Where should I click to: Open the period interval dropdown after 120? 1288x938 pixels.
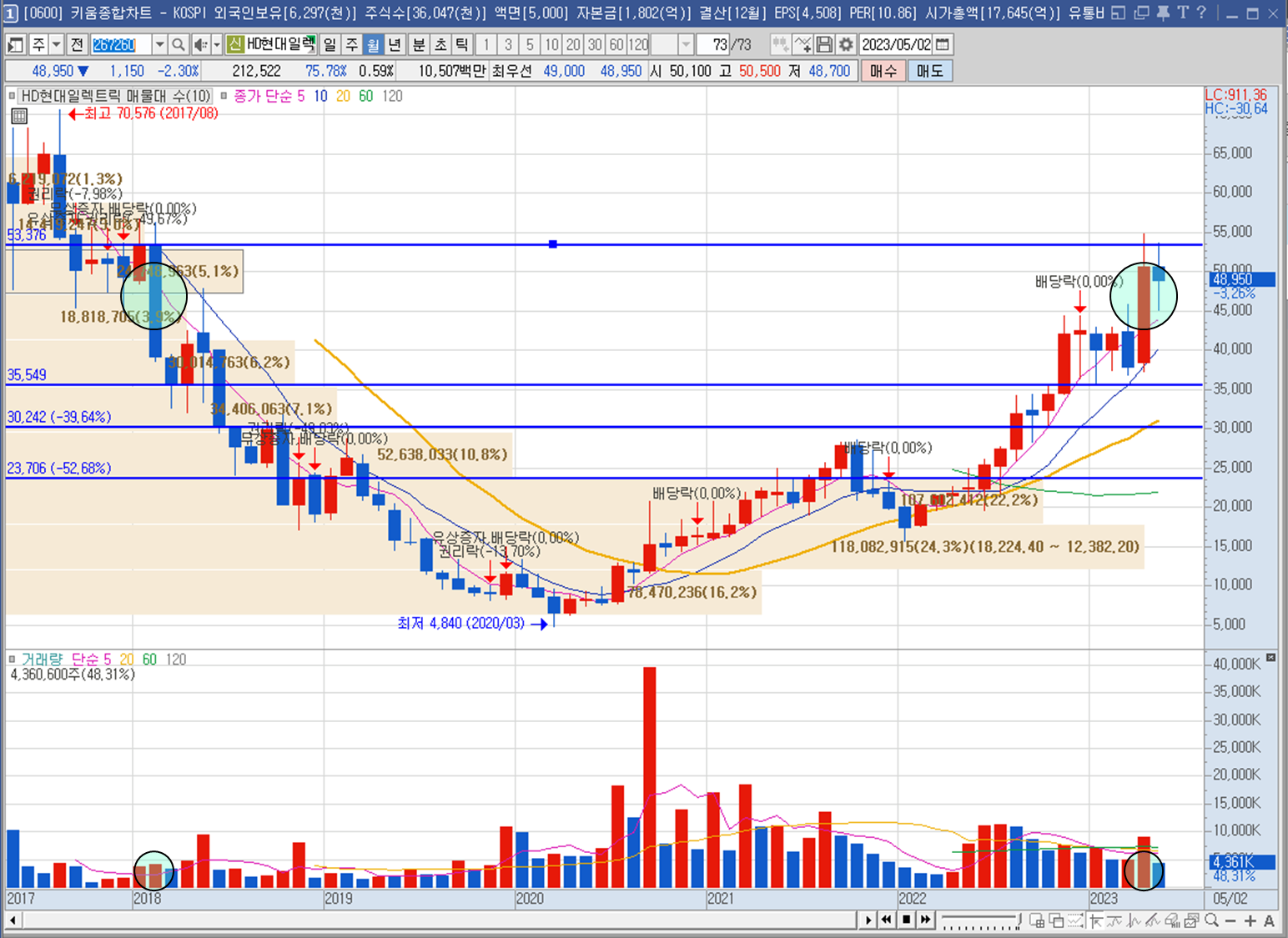pos(686,45)
